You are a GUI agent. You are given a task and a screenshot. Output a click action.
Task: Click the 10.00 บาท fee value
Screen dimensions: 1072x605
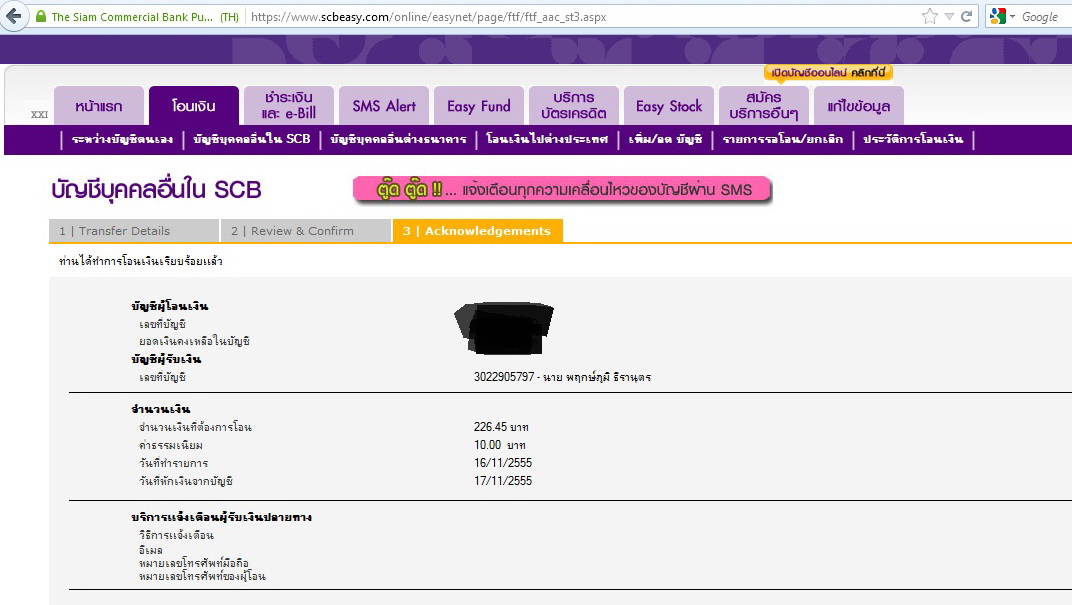(x=500, y=445)
